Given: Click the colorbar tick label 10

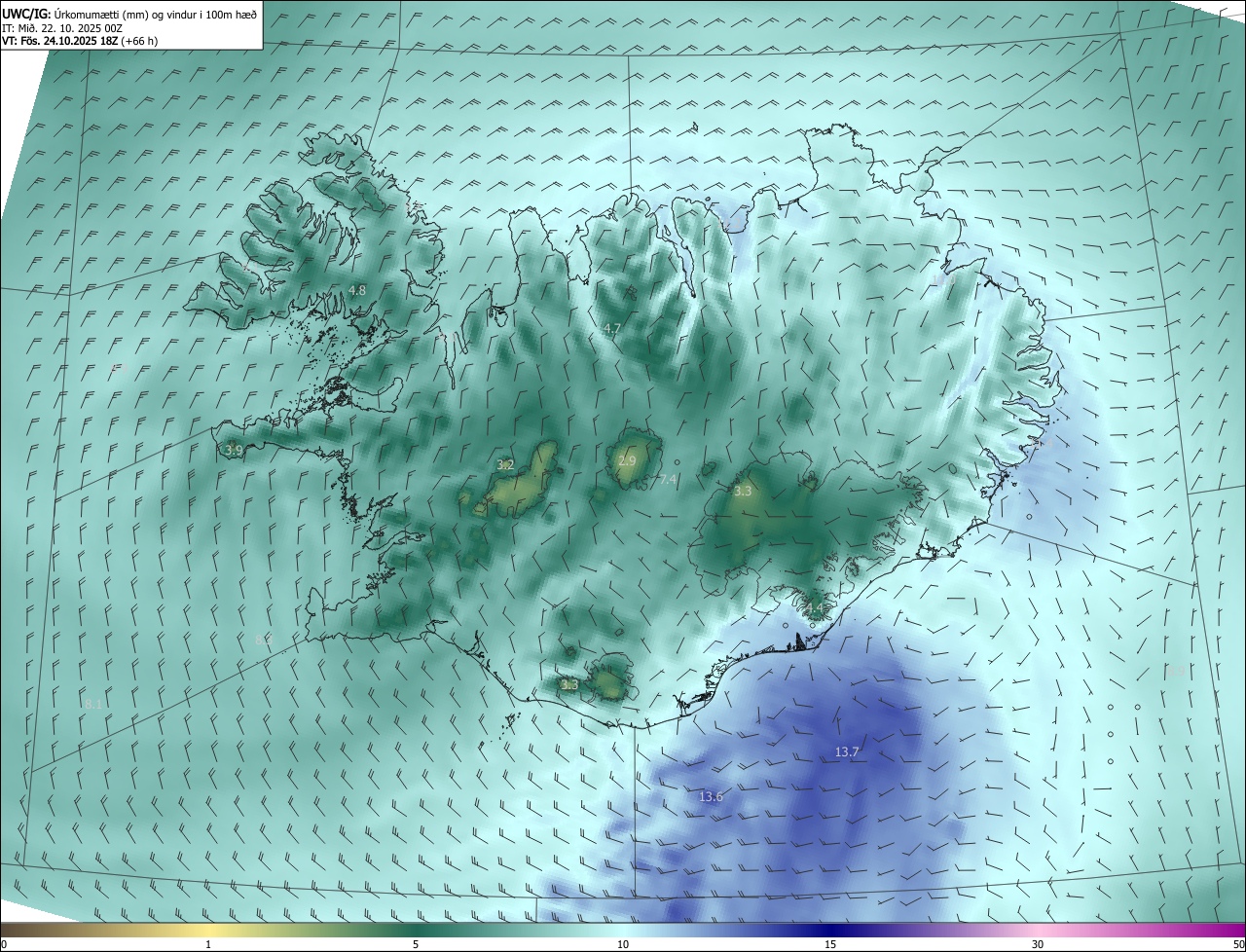Looking at the screenshot, I should pyautogui.click(x=623, y=944).
